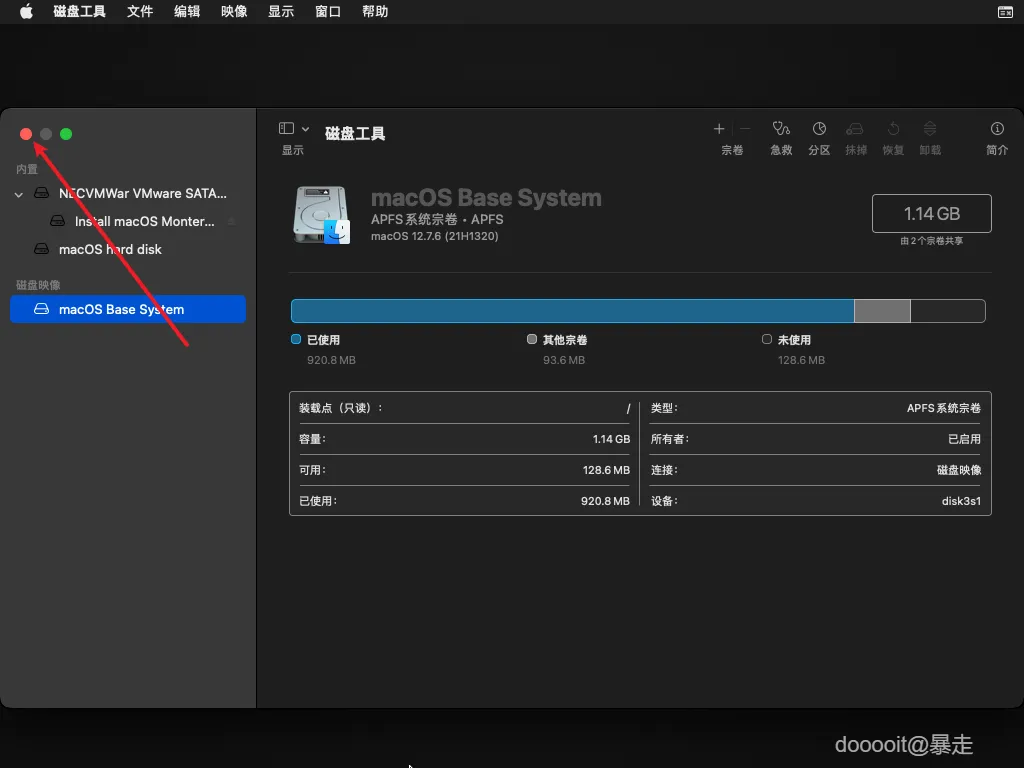Add a volume with the plus icon
Viewport: 1024px width, 768px height.
719,129
